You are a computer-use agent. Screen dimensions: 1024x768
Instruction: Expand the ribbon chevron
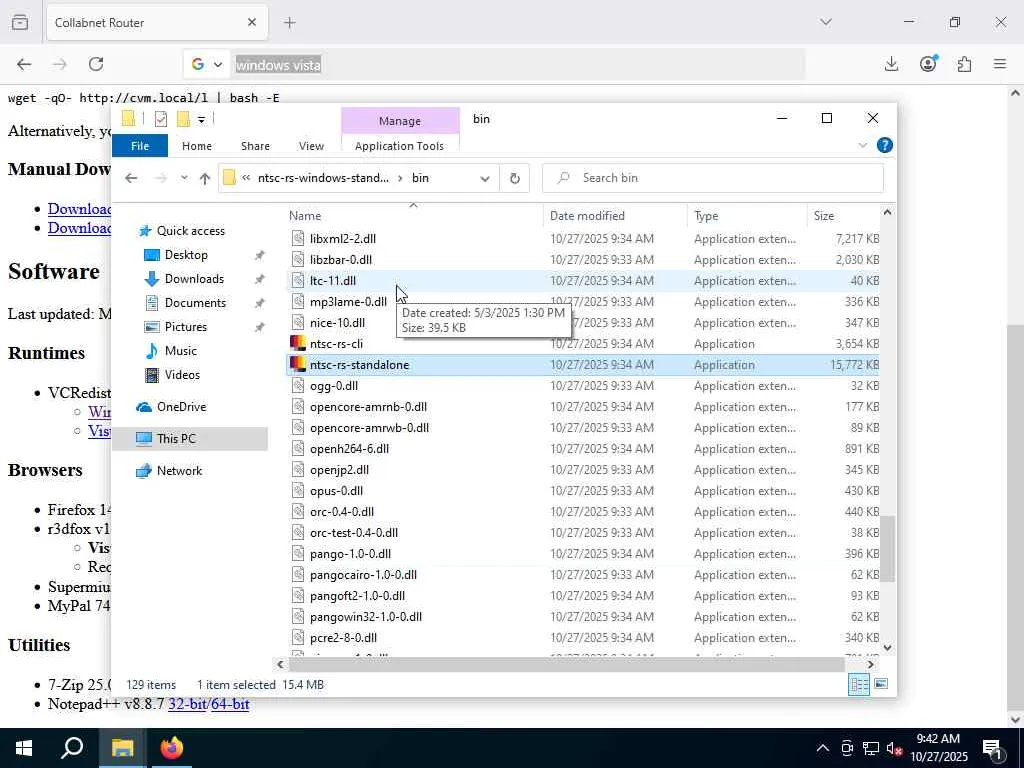click(863, 145)
